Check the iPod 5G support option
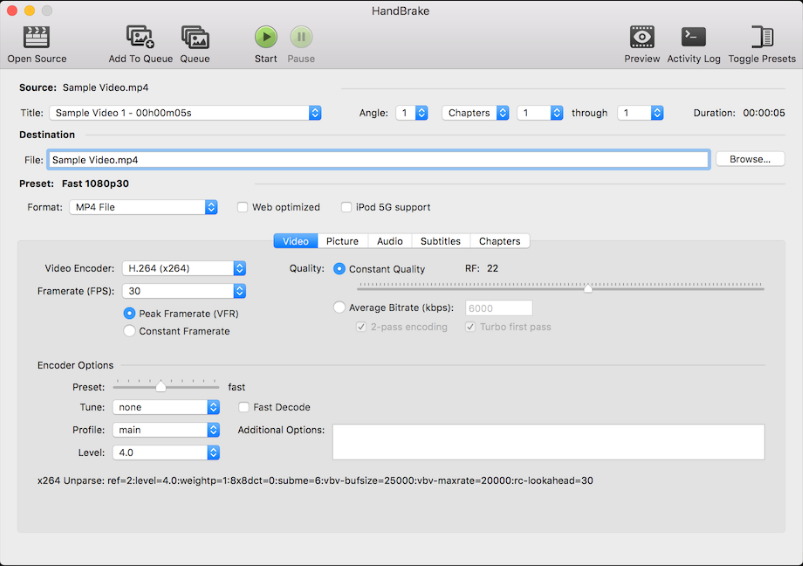Image resolution: width=803 pixels, height=566 pixels. [x=347, y=208]
